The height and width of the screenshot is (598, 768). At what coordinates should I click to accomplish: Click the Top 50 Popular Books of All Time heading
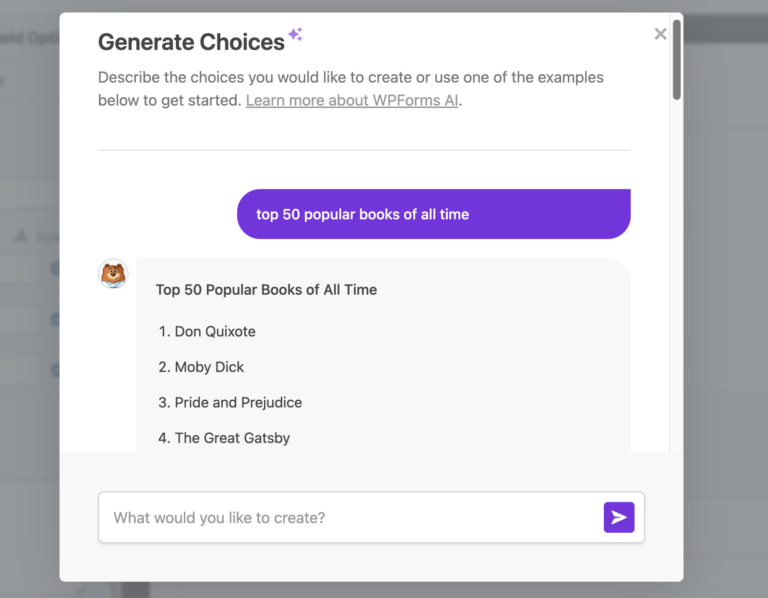click(266, 290)
